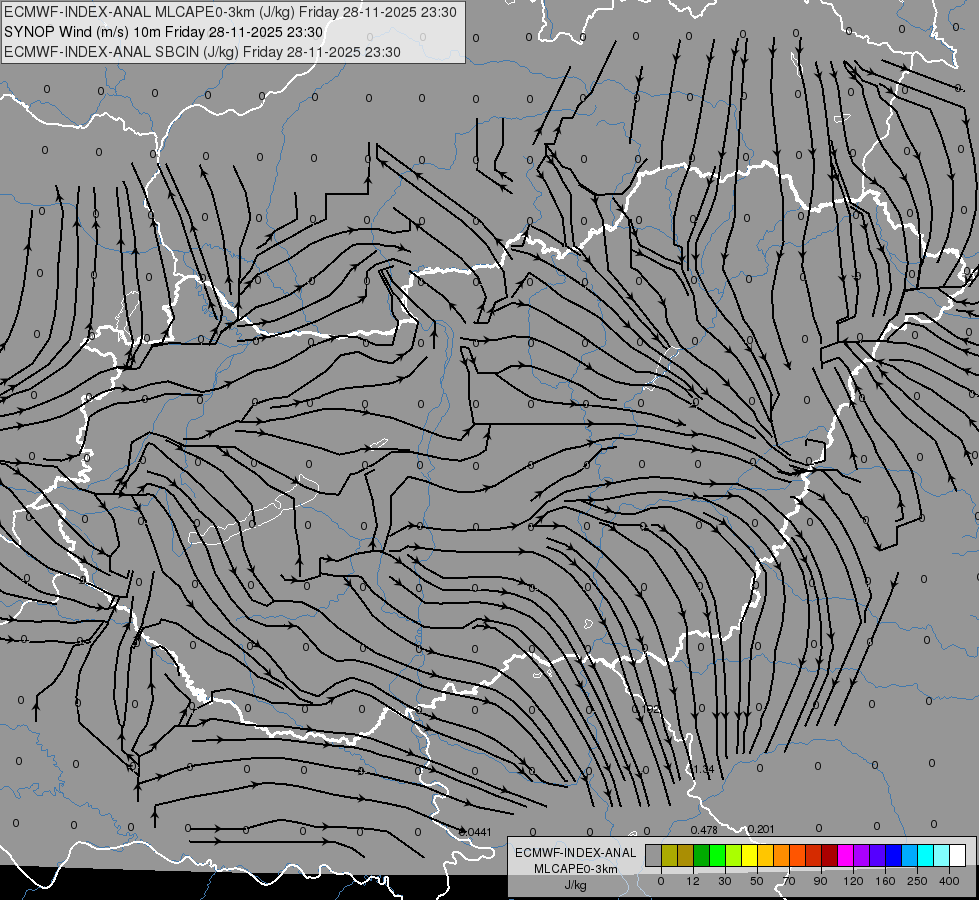
Task: Click the SBCIN title line
Action: tap(202, 52)
